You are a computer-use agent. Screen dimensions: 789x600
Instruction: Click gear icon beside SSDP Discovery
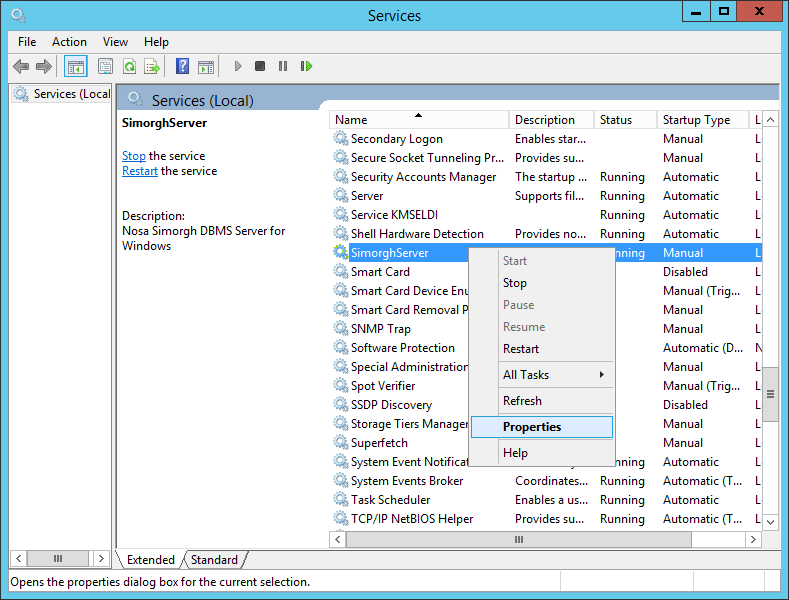tap(341, 404)
